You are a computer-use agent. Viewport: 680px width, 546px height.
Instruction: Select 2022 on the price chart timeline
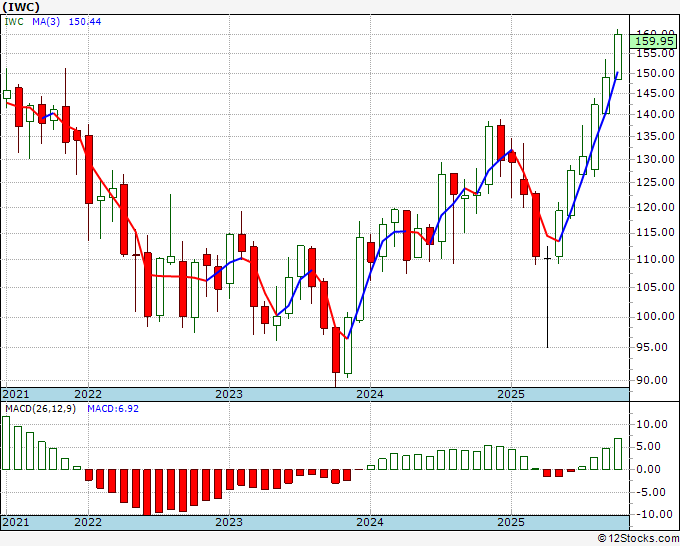click(x=88, y=394)
